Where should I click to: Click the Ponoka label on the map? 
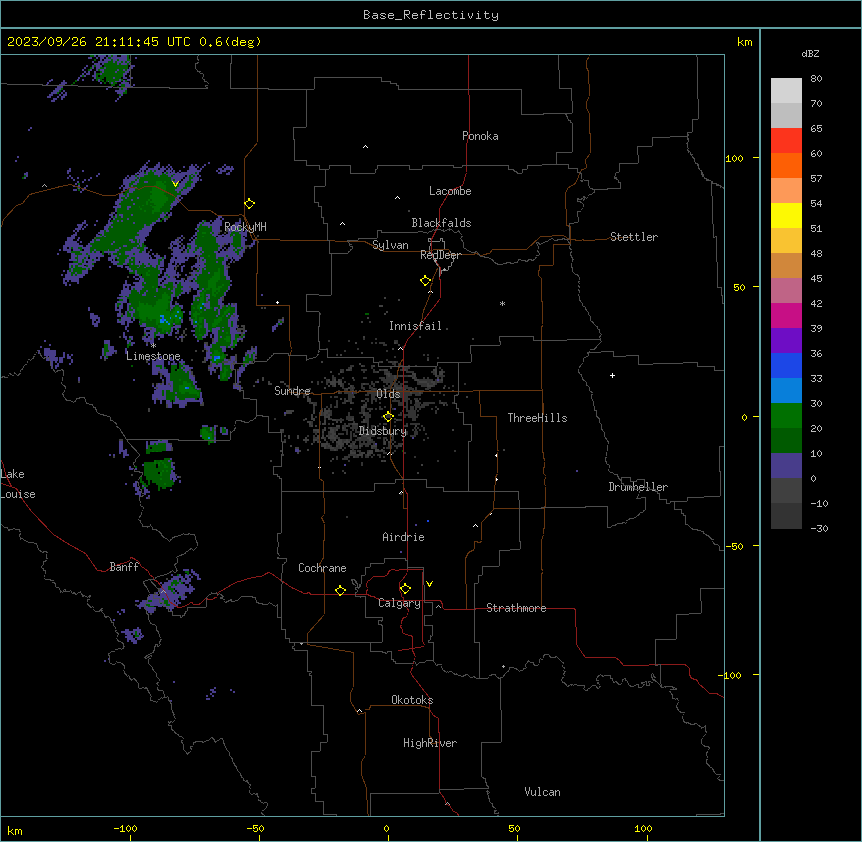480,136
